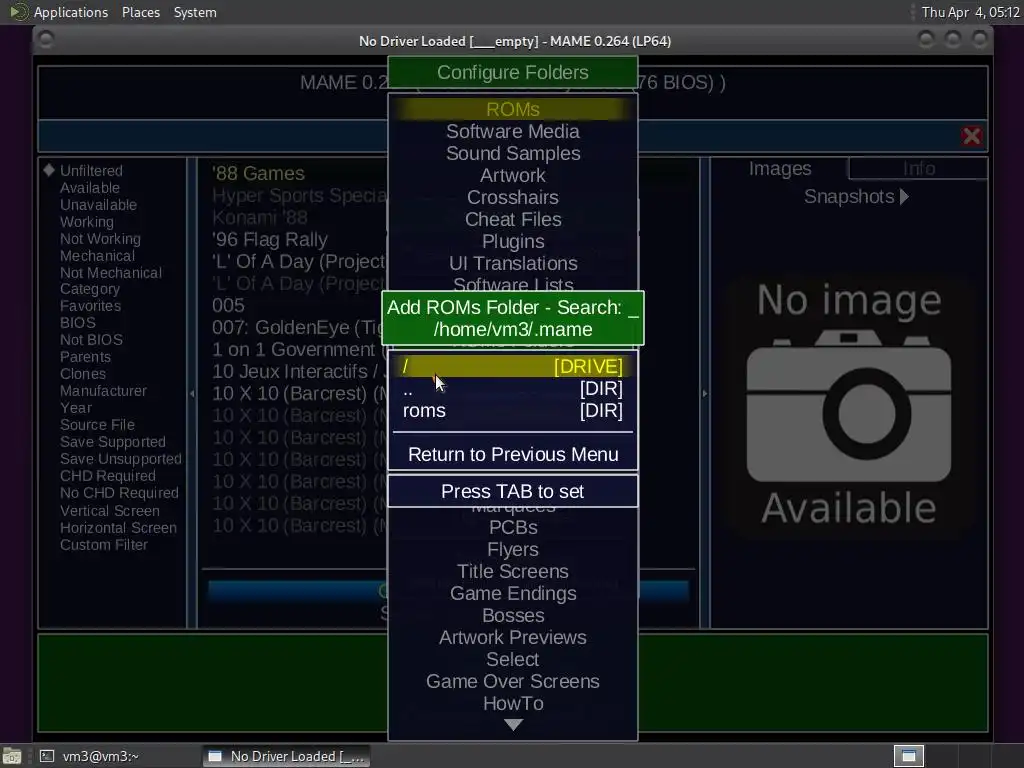Select '96 Flag Rally in list

(270, 240)
